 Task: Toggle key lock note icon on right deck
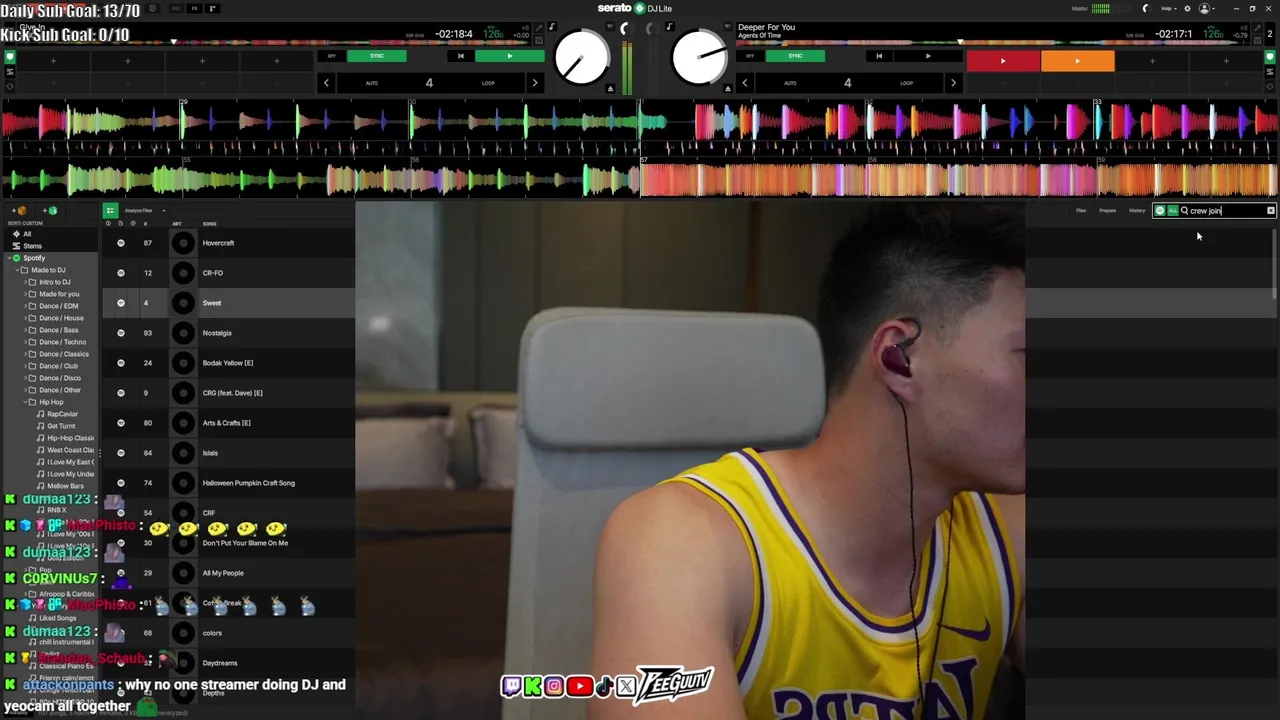point(669,27)
